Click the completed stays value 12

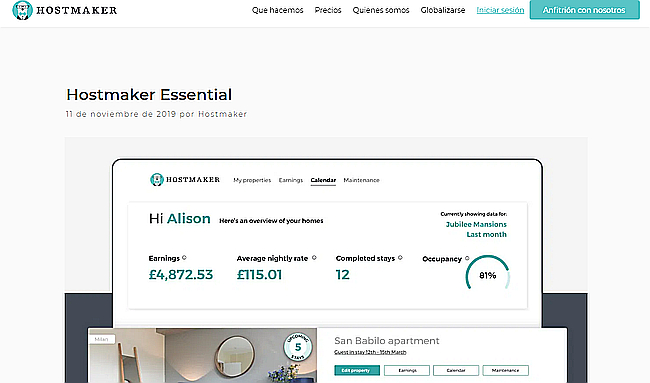tap(342, 274)
